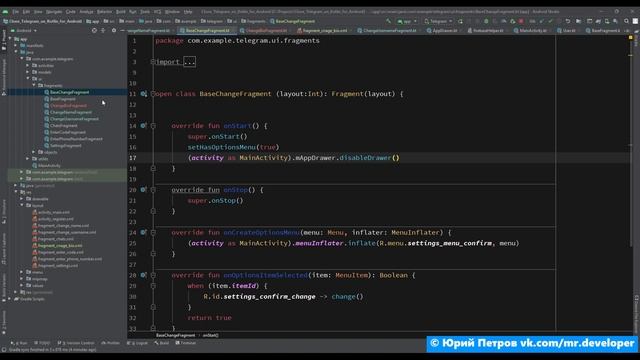Select MainActivity in project tree
Viewport: 640px width, 360px height.
[49, 165]
